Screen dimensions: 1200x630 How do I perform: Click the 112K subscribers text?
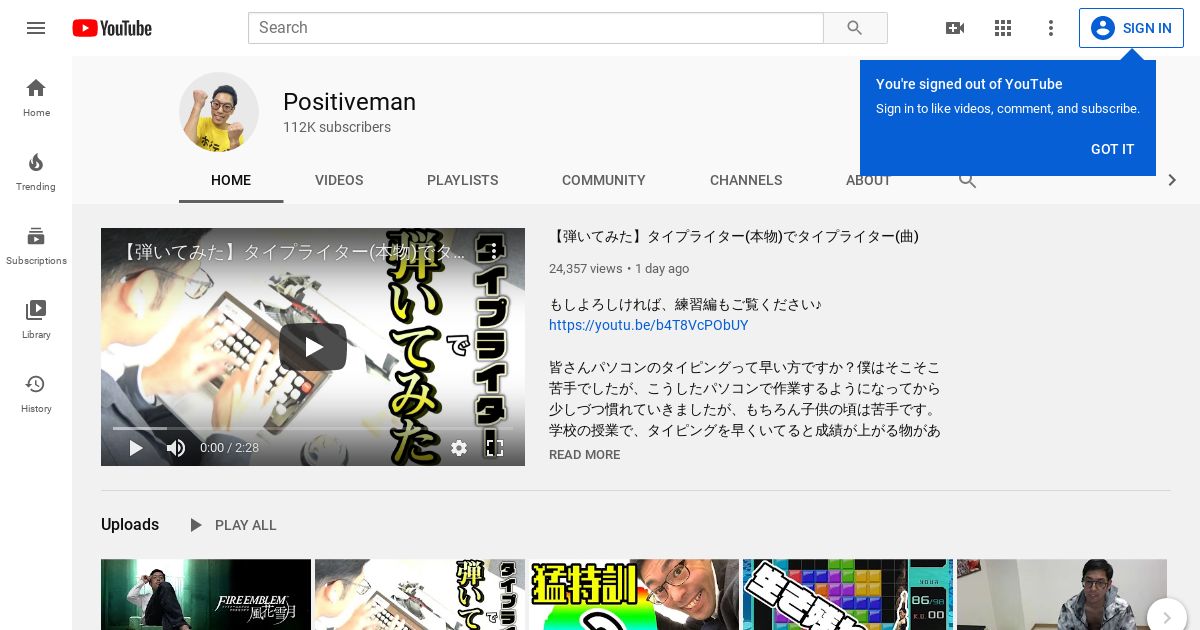point(337,128)
